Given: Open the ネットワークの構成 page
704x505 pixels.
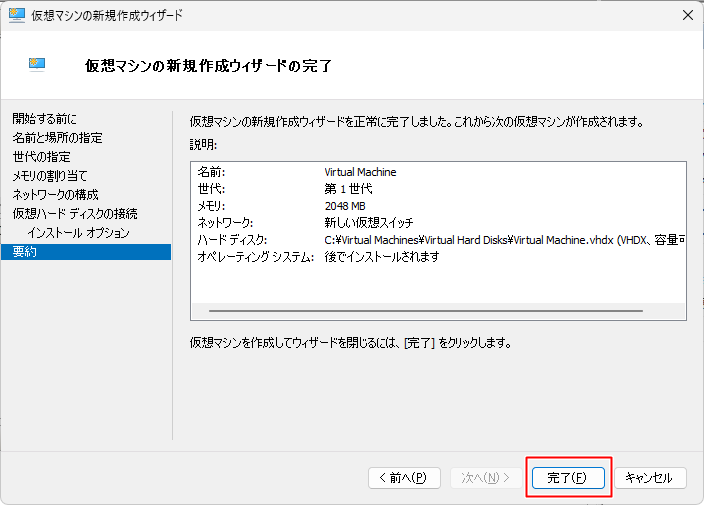Looking at the screenshot, I should pos(55,195).
